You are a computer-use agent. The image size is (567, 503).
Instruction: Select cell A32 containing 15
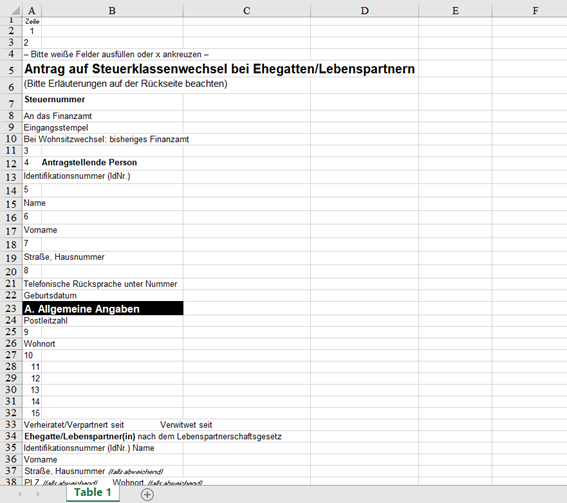(x=32, y=413)
